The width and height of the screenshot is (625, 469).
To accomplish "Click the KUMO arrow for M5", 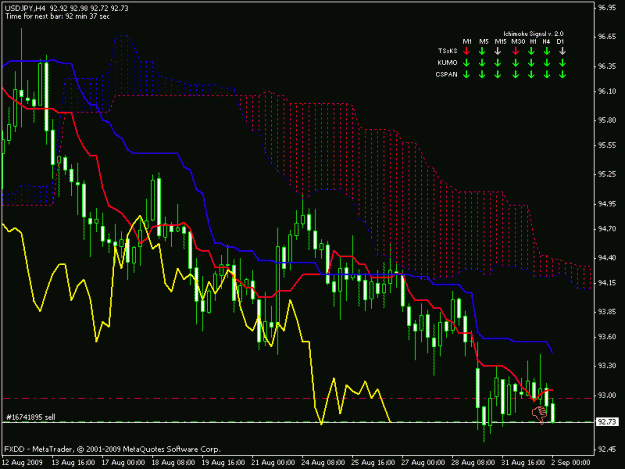I will (x=482, y=63).
